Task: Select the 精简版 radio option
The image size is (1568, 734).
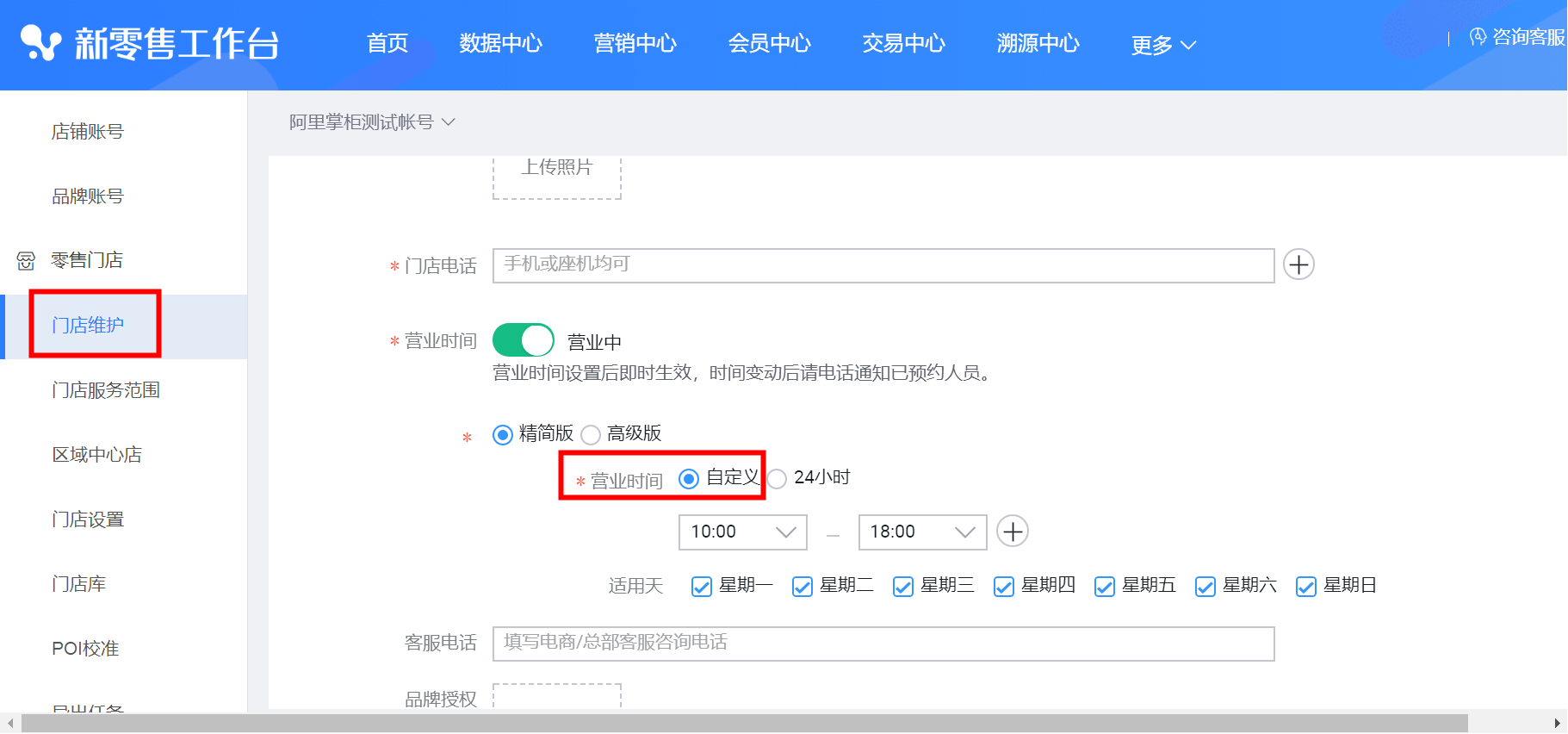Action: [x=503, y=434]
